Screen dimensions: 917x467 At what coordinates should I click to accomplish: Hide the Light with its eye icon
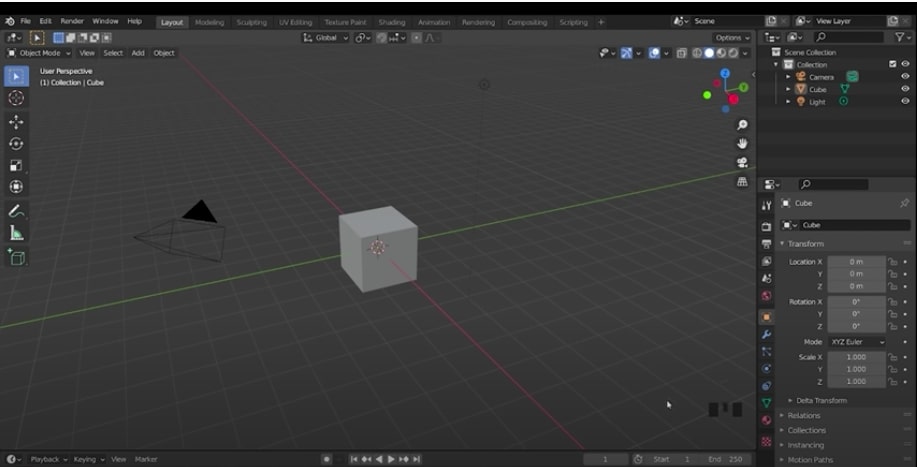click(x=905, y=101)
